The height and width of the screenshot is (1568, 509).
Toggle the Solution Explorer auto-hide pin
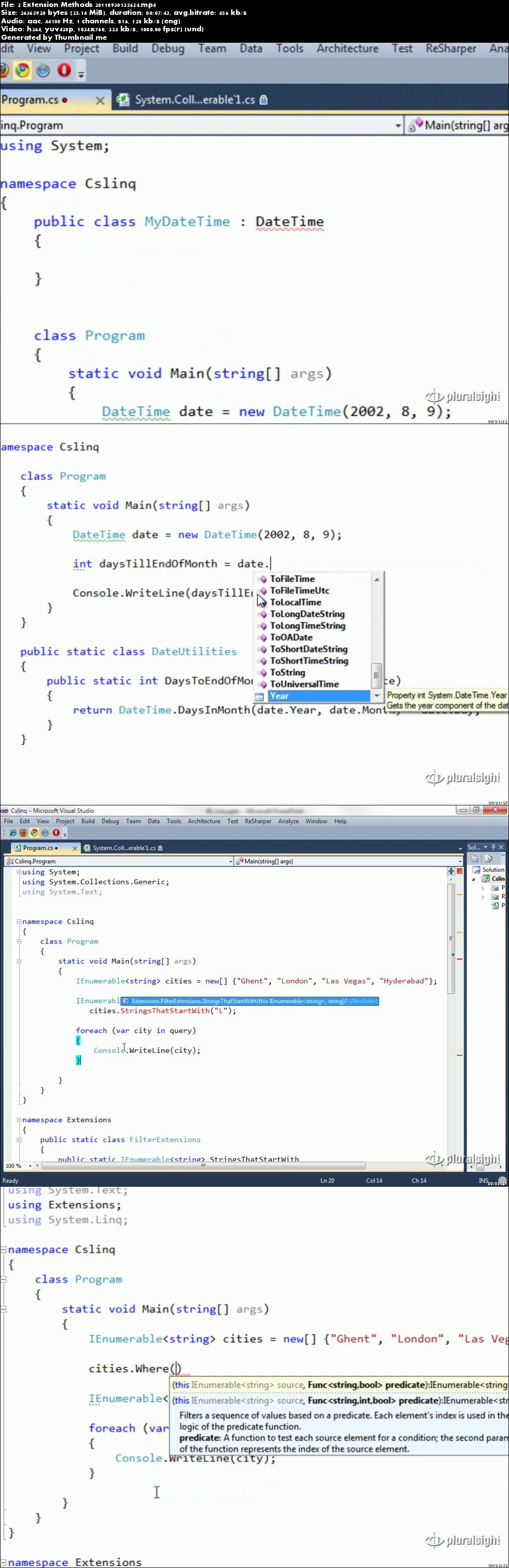[493, 847]
